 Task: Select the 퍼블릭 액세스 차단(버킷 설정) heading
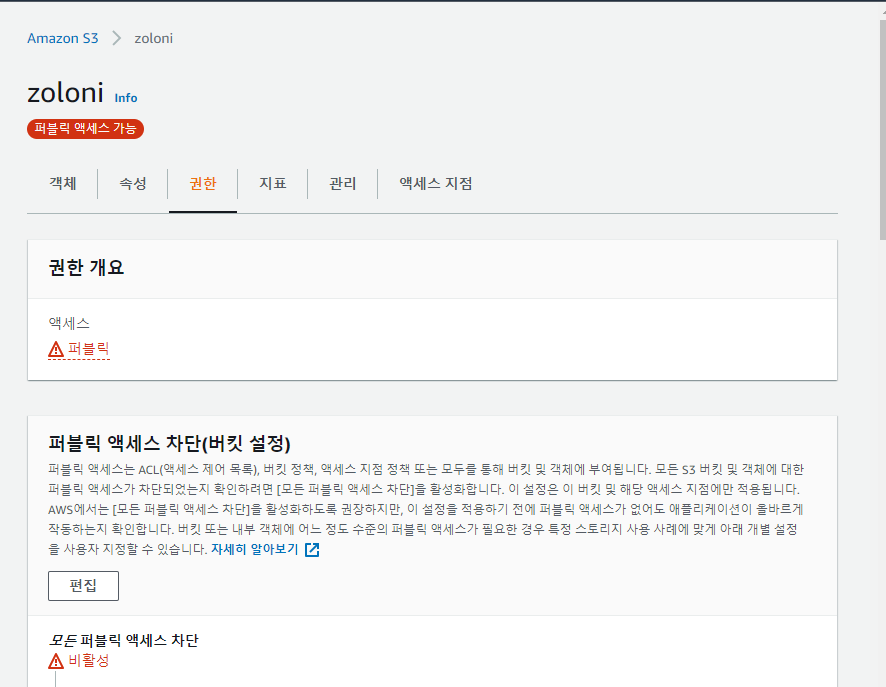point(170,443)
